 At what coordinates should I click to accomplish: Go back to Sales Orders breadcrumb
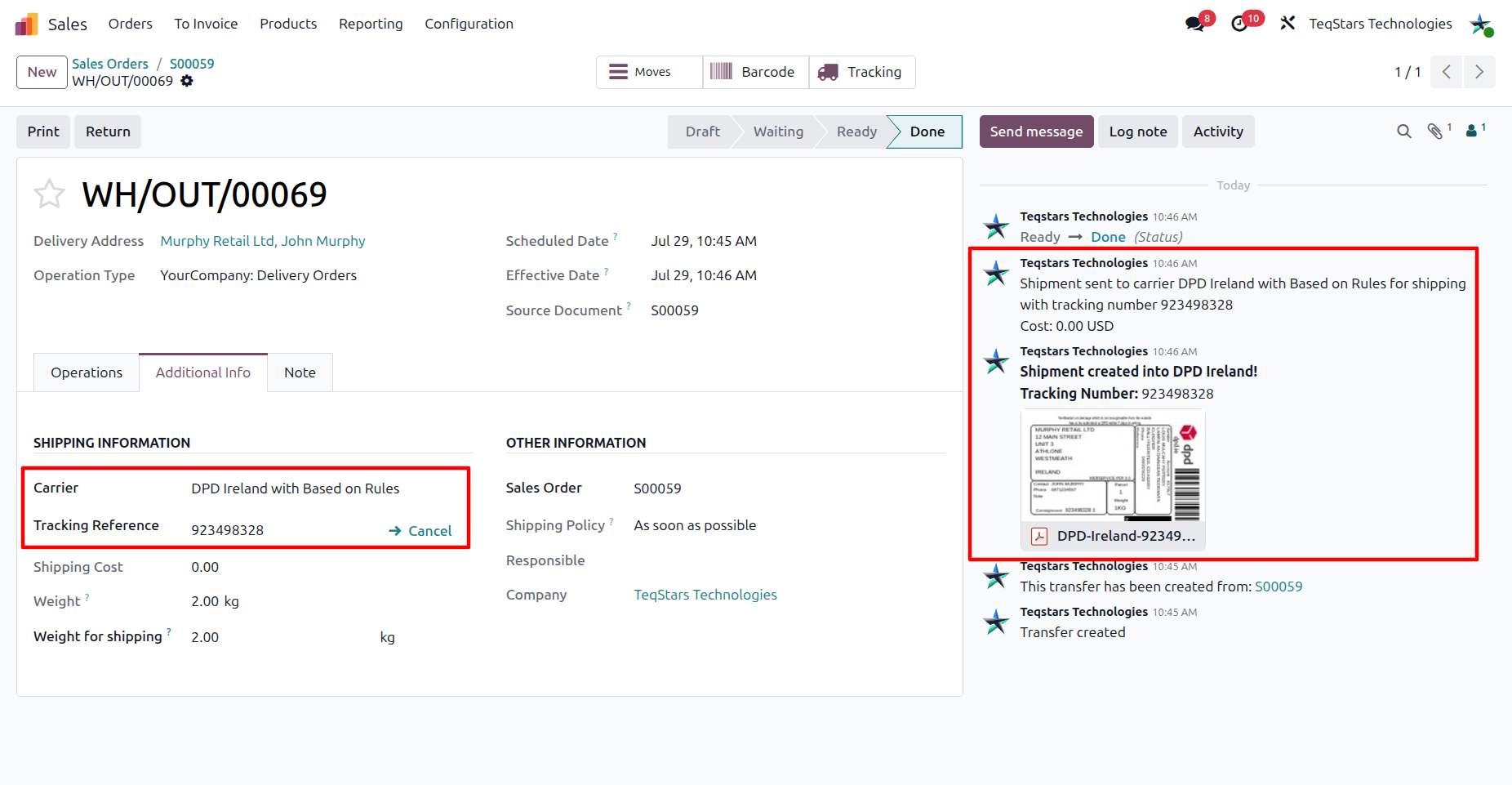tap(110, 64)
